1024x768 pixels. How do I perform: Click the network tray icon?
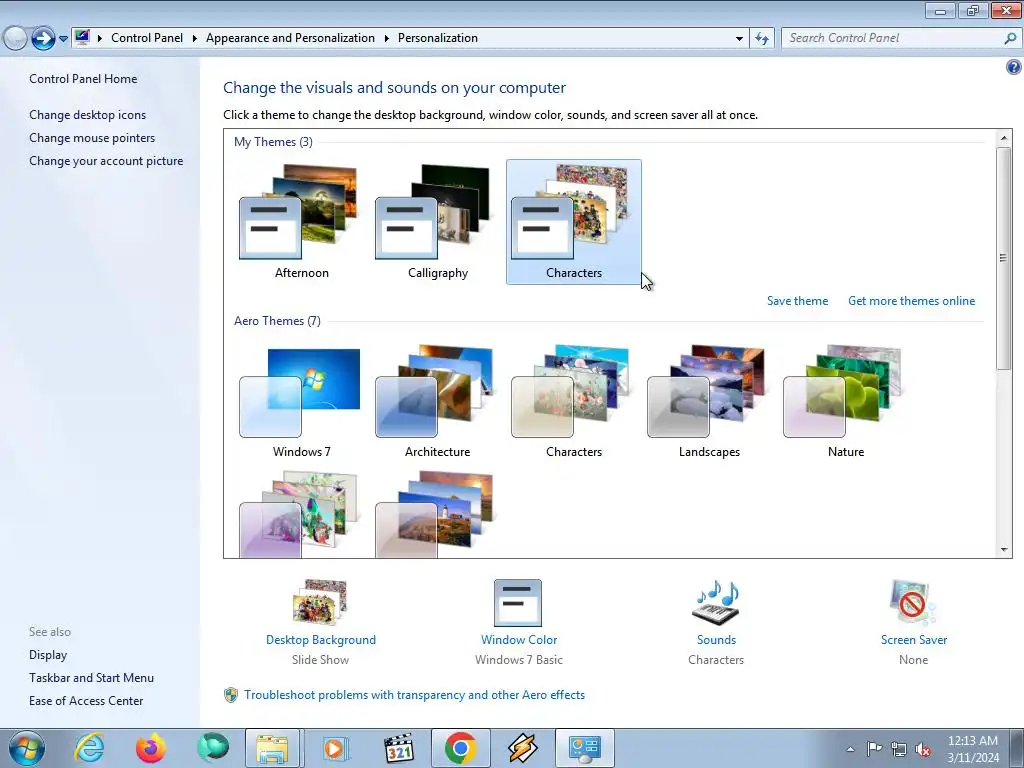tap(899, 749)
